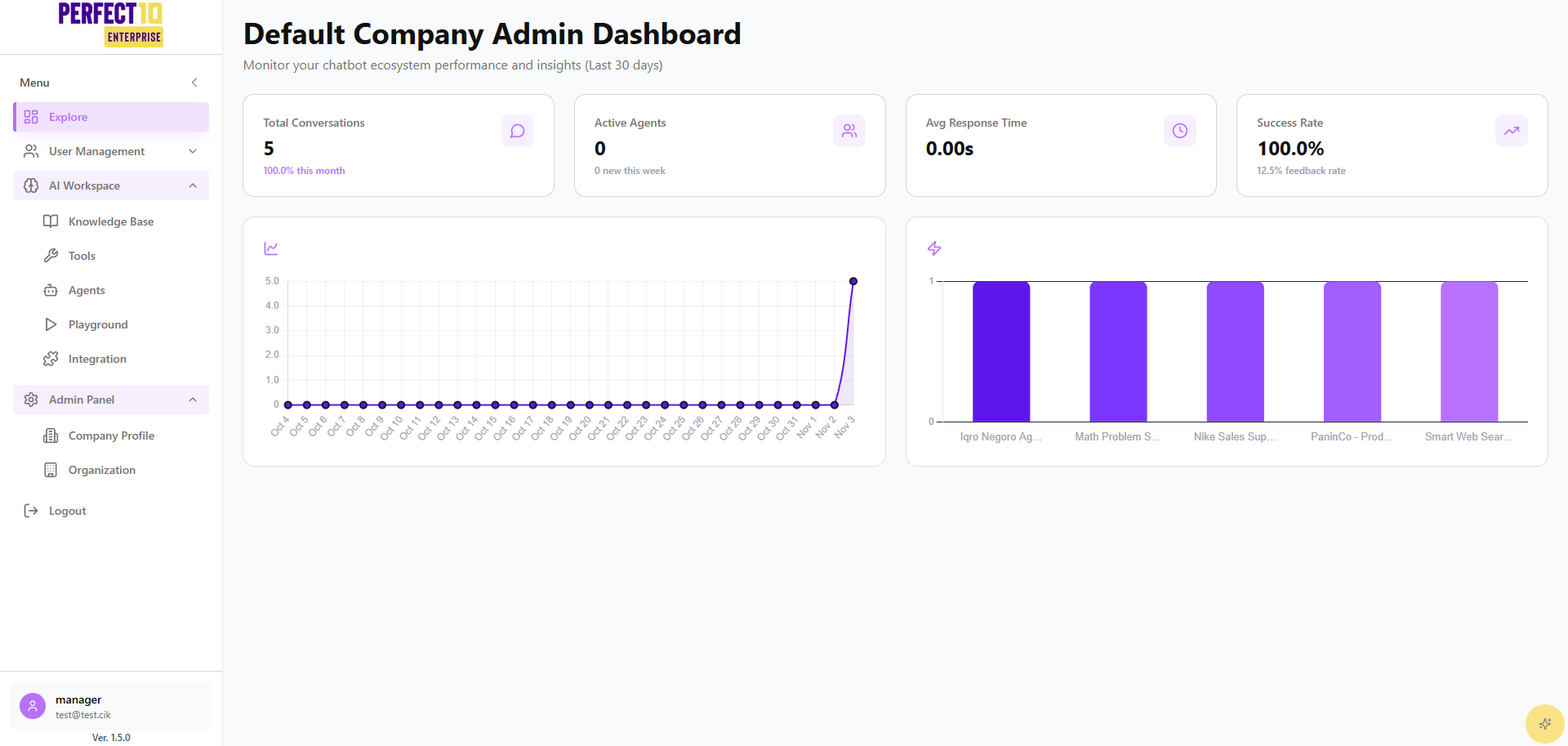Click the 100.0% success rate value
1568x746 pixels.
(1290, 149)
